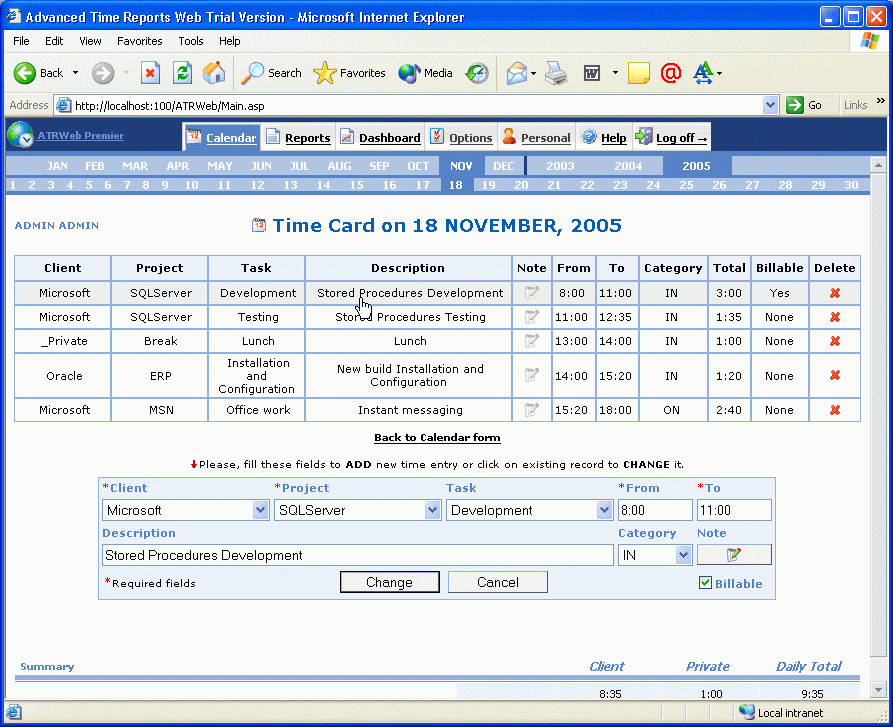Image resolution: width=893 pixels, height=727 pixels.
Task: Click the Go button beside address bar
Action: coord(804,105)
